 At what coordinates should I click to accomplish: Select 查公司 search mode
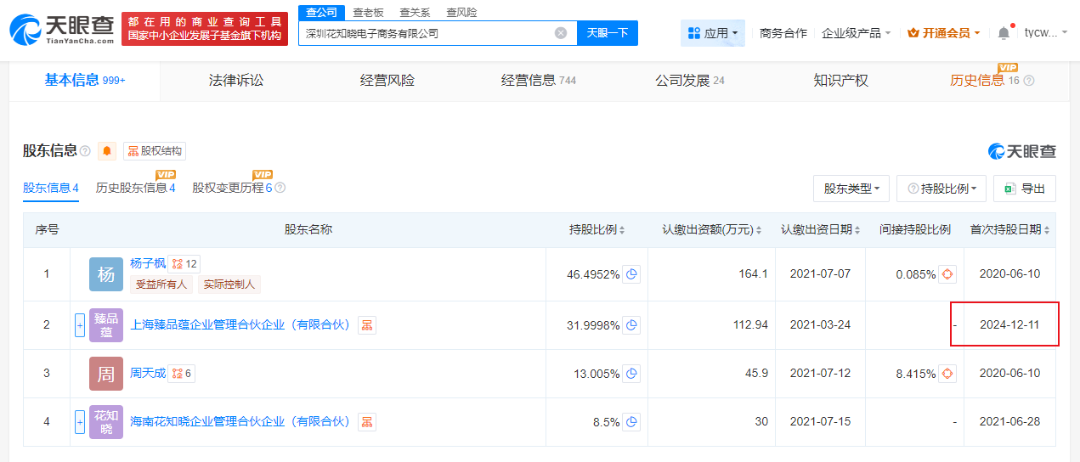click(320, 12)
